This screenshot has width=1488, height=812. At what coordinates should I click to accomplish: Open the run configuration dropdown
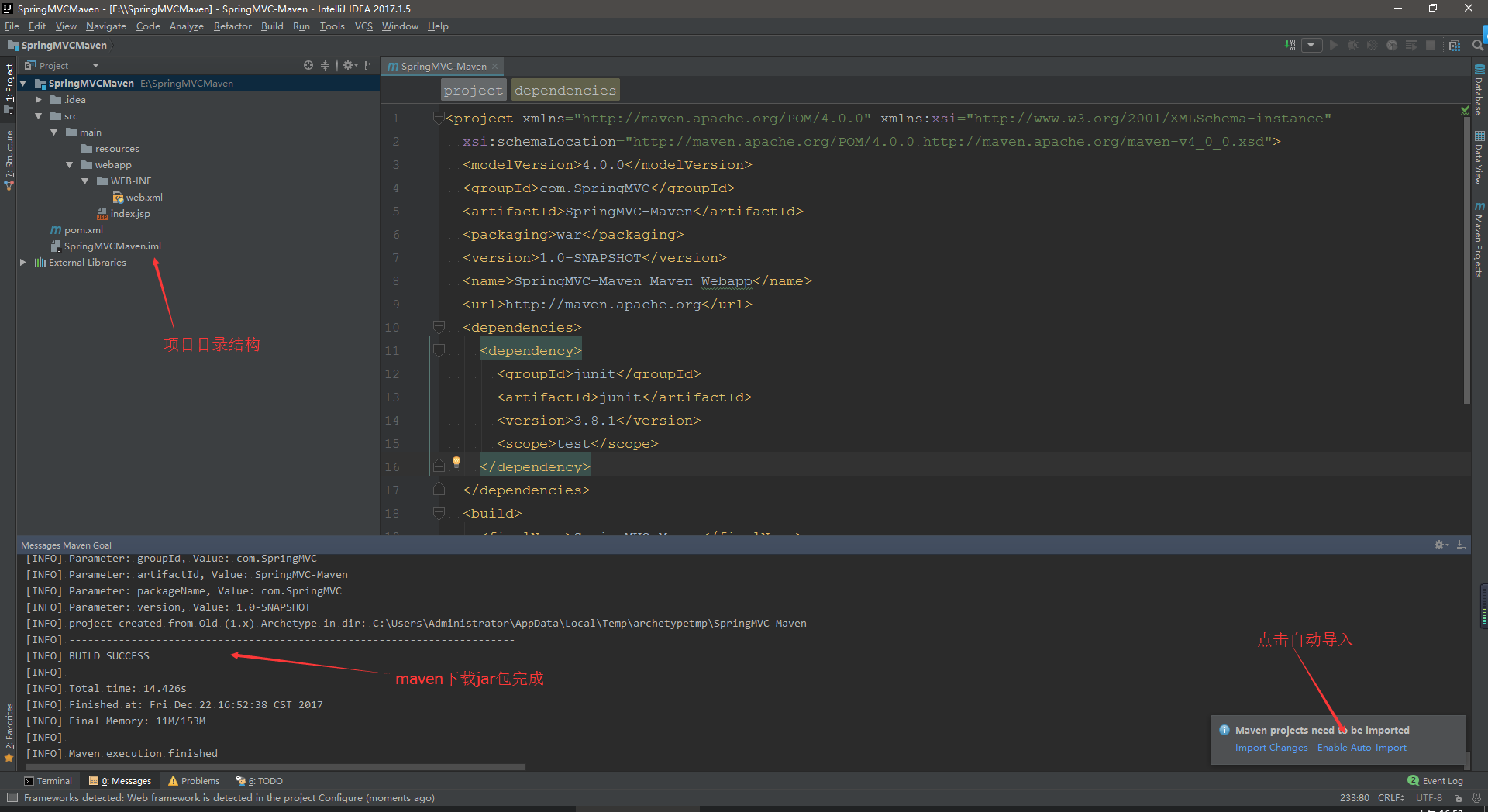point(1311,45)
